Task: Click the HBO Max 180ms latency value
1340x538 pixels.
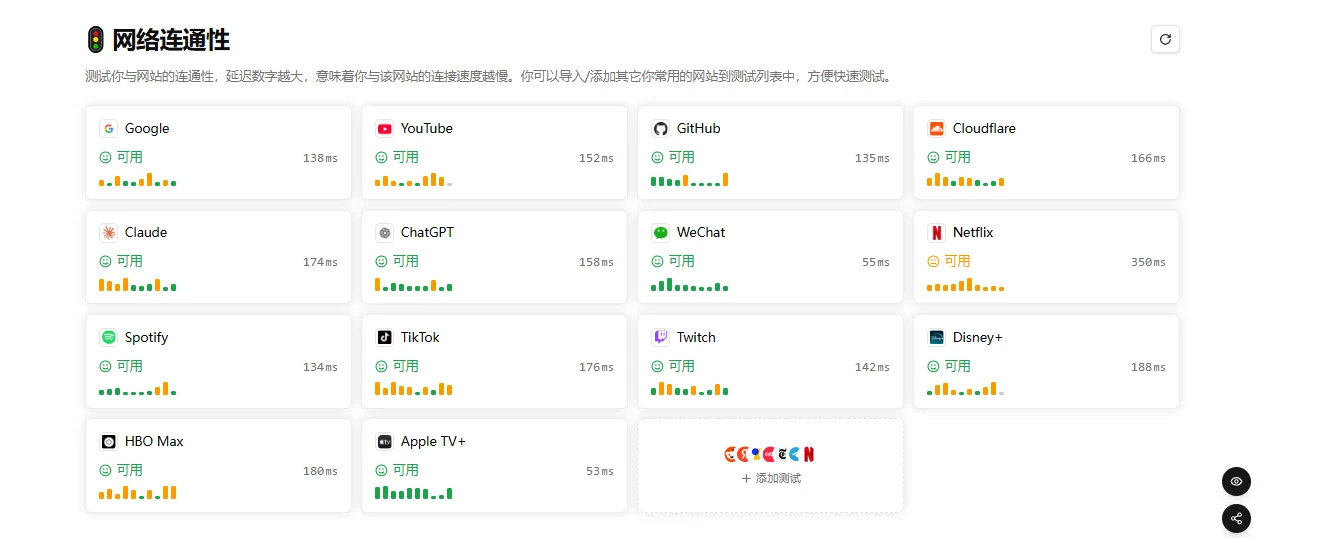Action: coord(320,471)
